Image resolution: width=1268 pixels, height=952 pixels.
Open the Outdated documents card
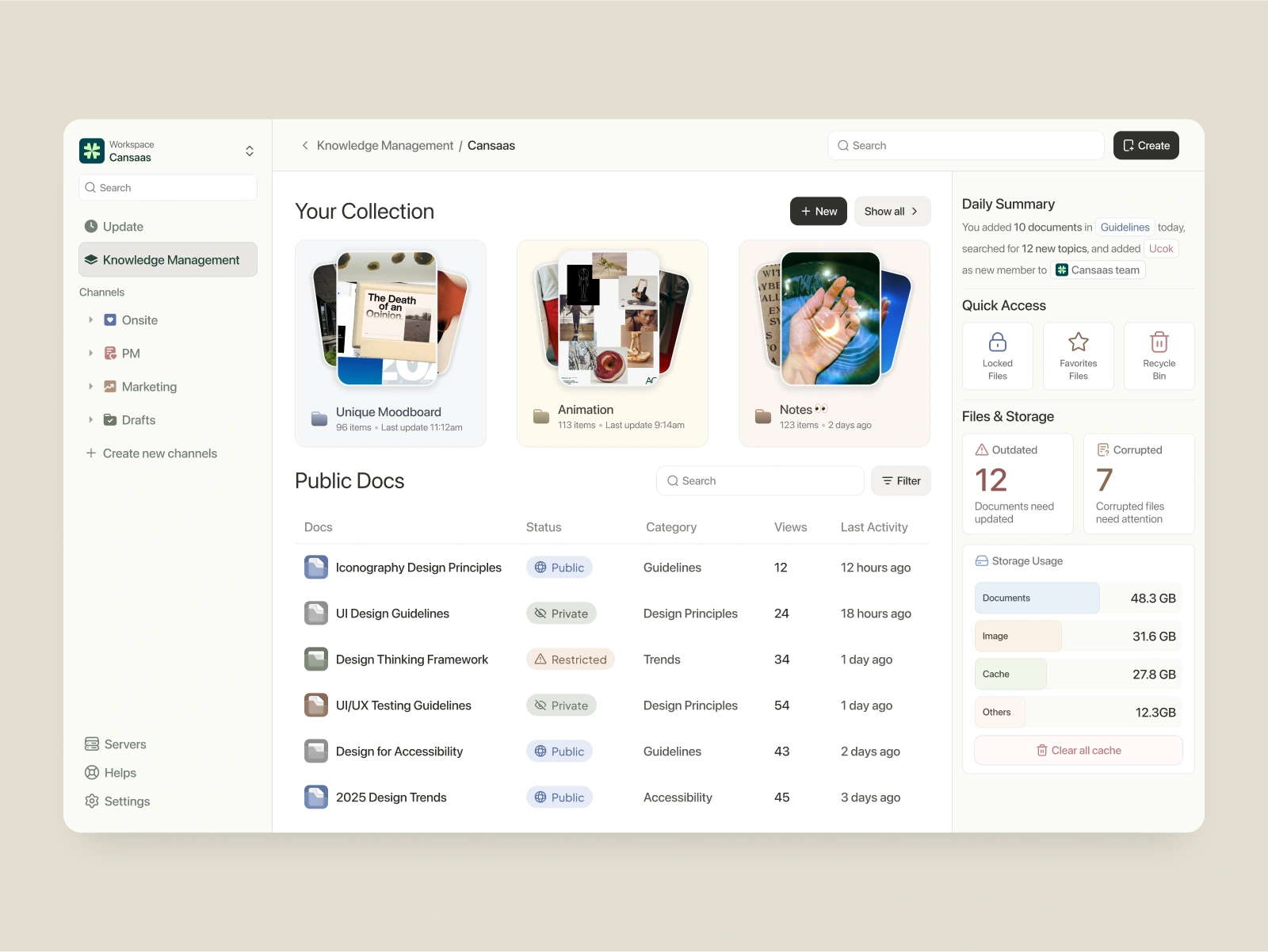click(x=1018, y=484)
